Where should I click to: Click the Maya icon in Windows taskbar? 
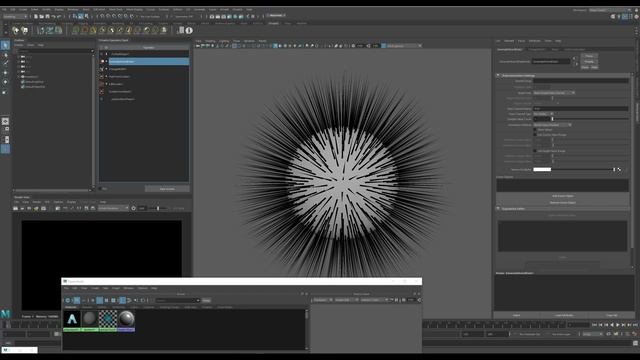click(x=5, y=350)
